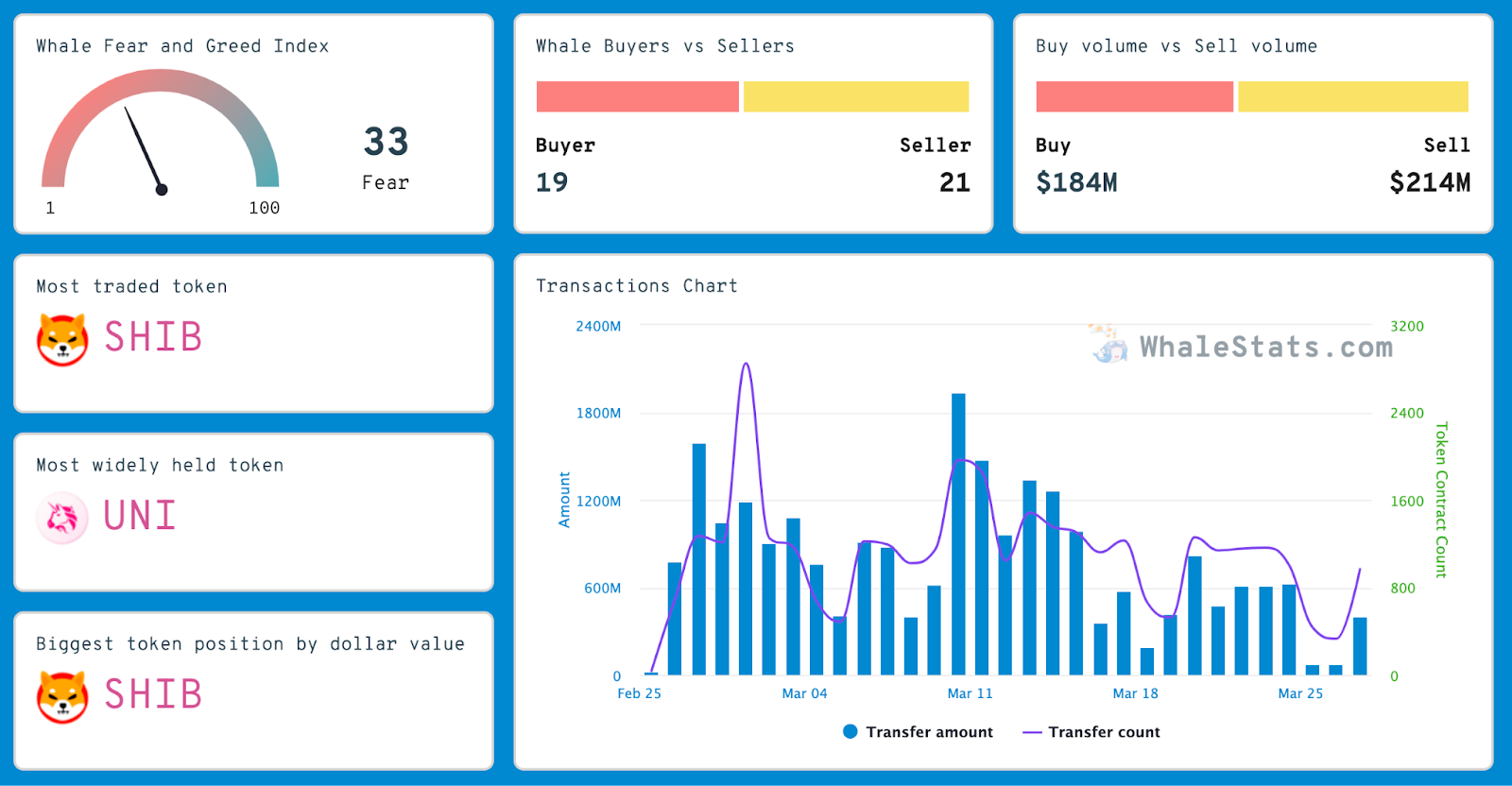Click the SHIB icon under Biggest token position
The image size is (1512, 786).
coord(62,697)
